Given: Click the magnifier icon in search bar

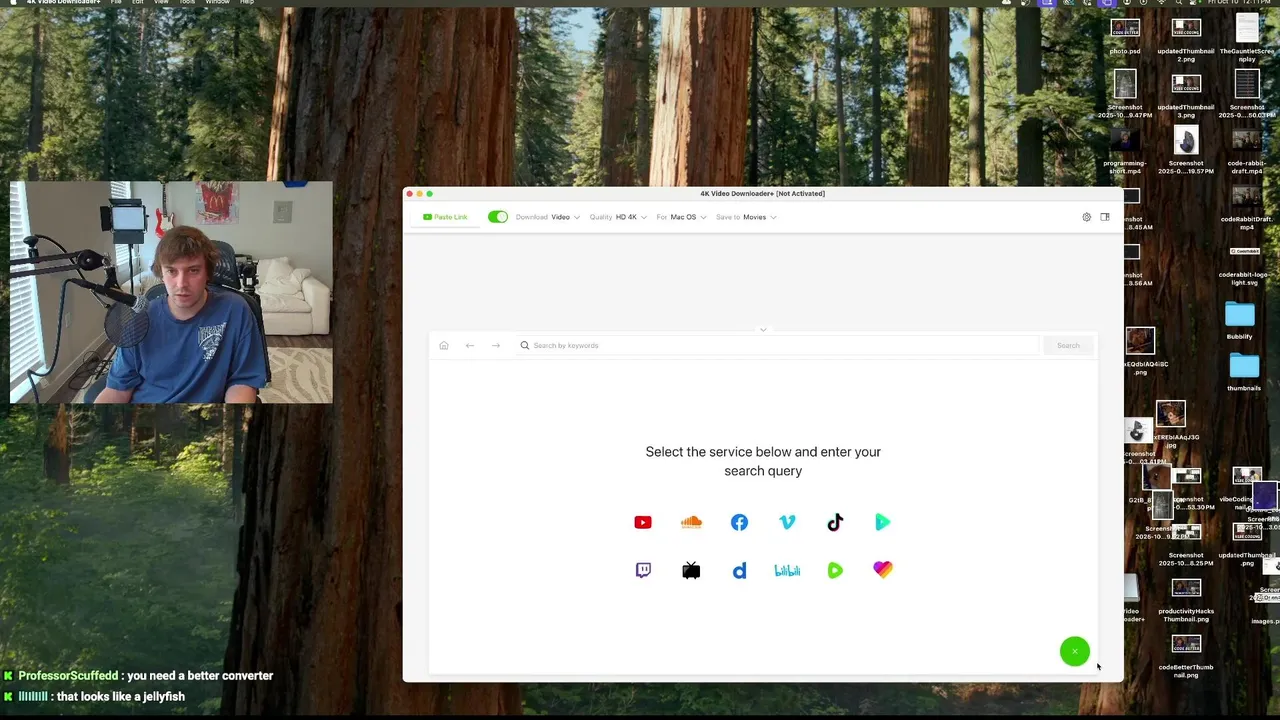Looking at the screenshot, I should pyautogui.click(x=524, y=345).
